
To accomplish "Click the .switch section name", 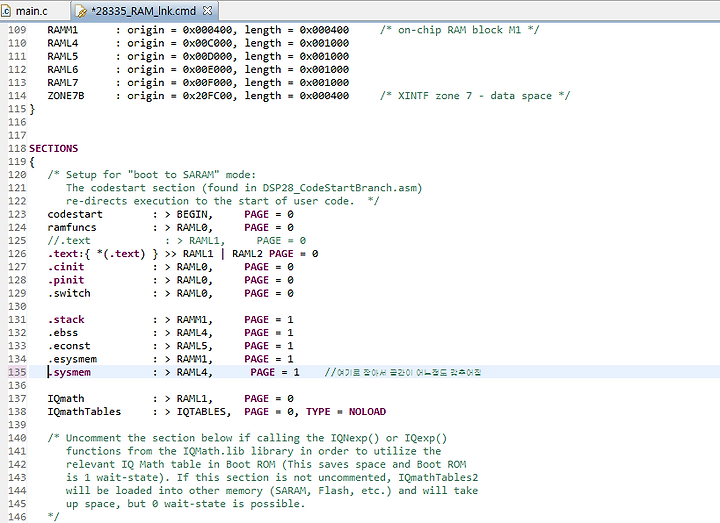I will click(x=69, y=293).
